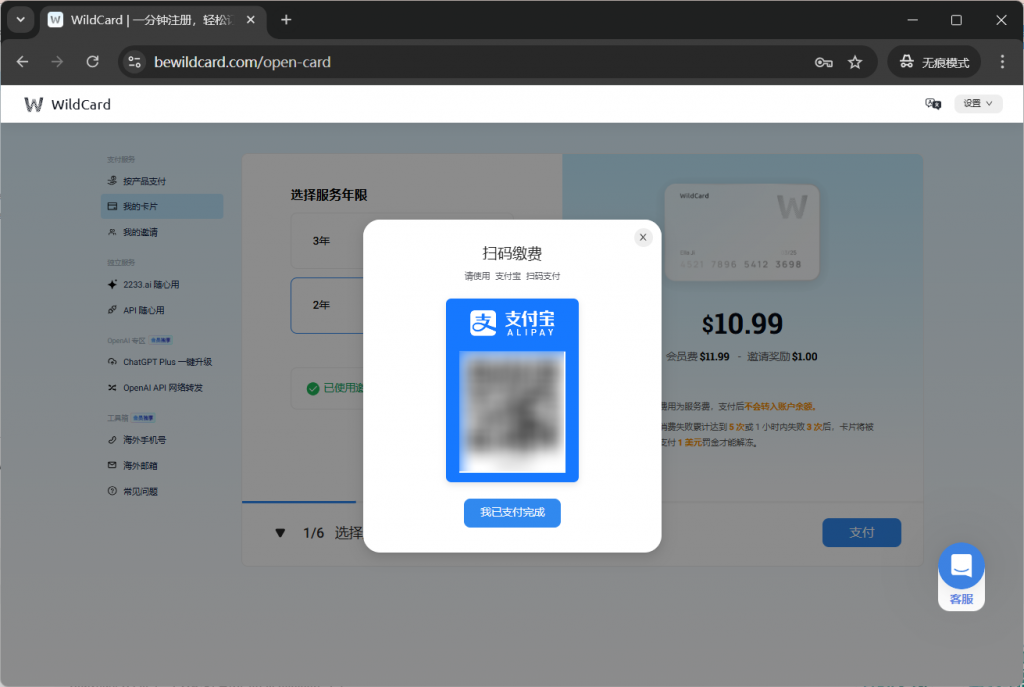
Task: Click the question icon beside 常见问题
Action: (112, 491)
